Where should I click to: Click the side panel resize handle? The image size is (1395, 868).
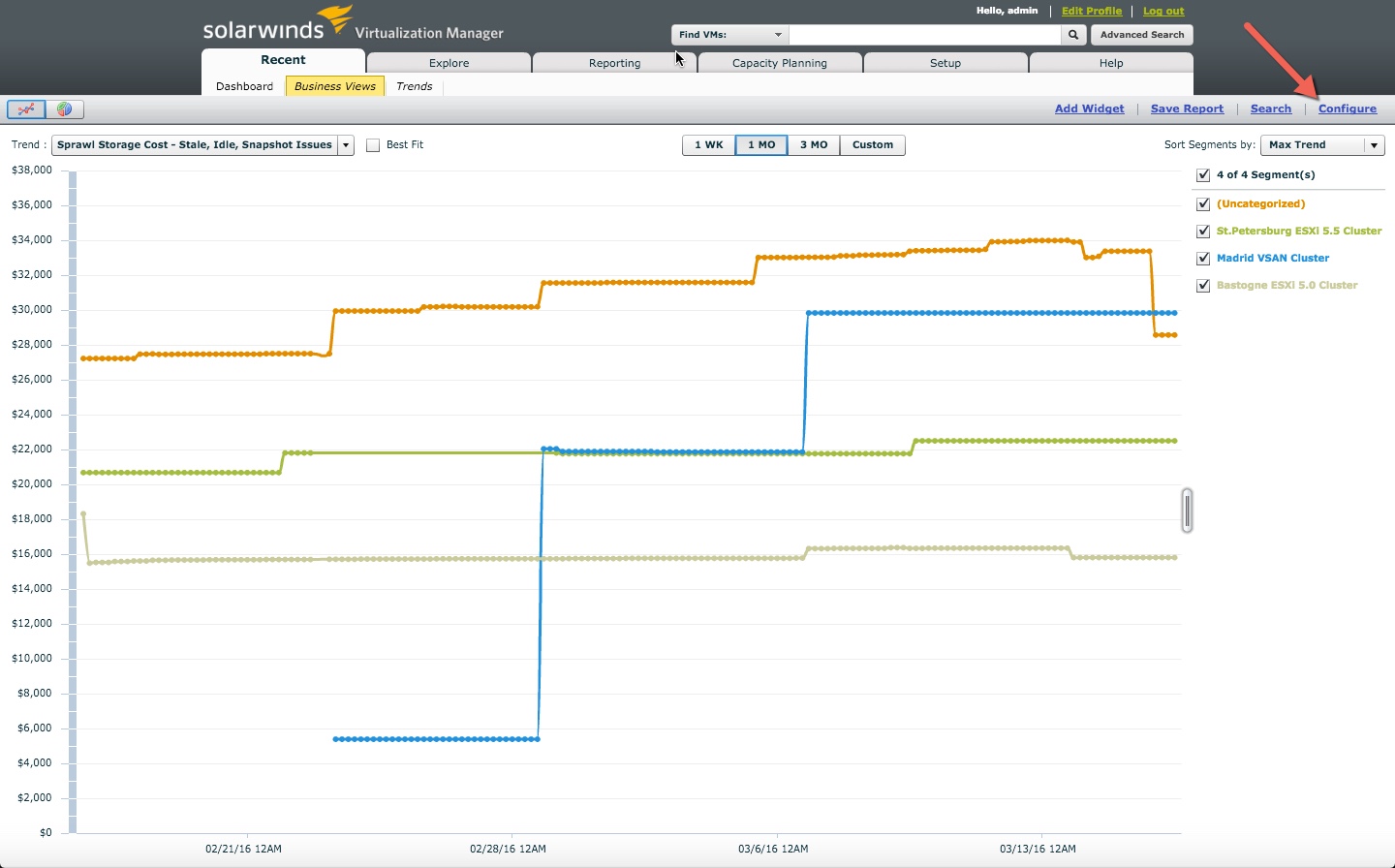pos(1187,511)
